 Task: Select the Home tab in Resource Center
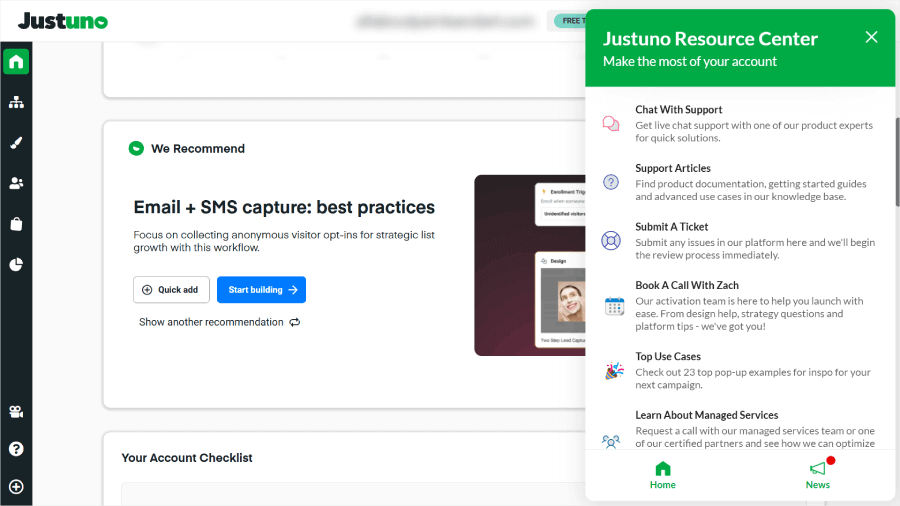(662, 474)
